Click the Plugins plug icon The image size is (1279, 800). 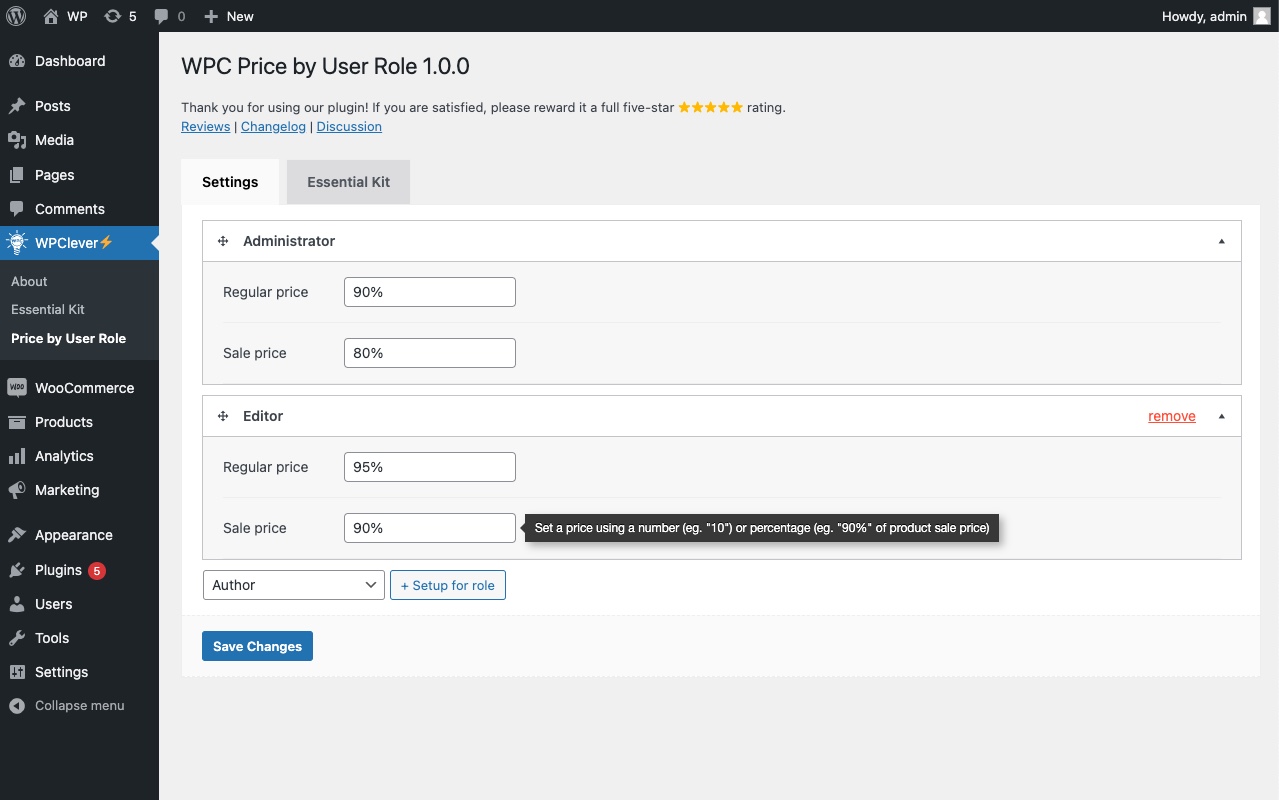tap(17, 570)
